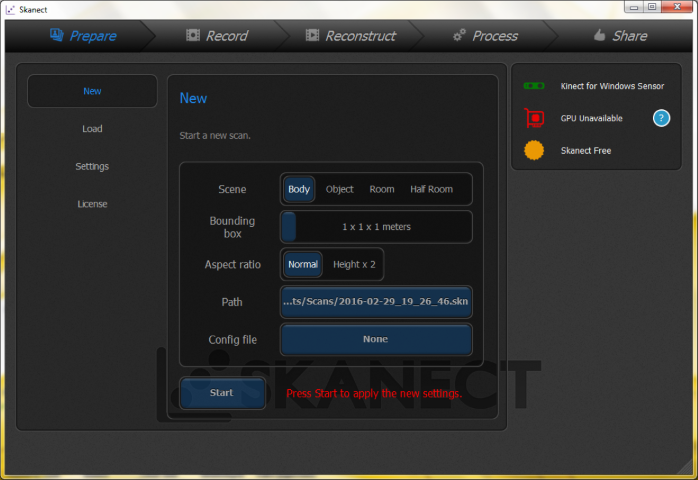Open License in the sidebar
Image resolution: width=698 pixels, height=480 pixels.
[x=92, y=204]
